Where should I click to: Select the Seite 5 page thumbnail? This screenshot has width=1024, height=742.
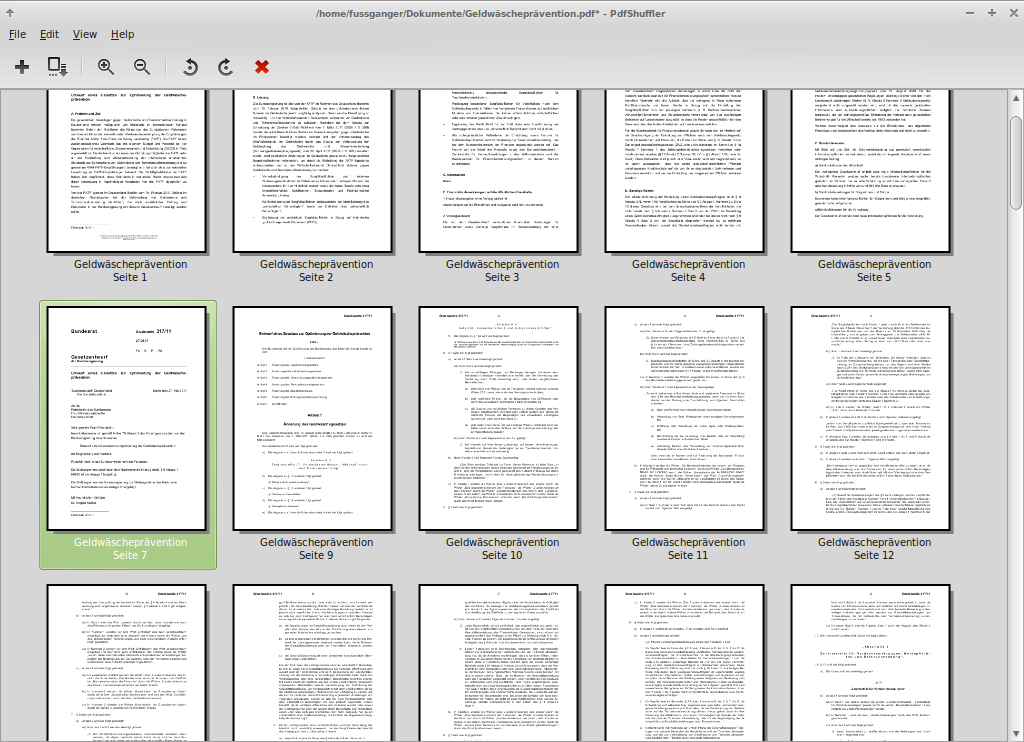tap(871, 171)
